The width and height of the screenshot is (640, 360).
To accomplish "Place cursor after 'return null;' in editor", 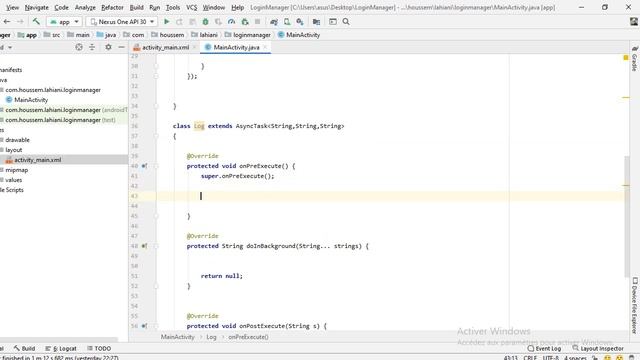I will click(243, 276).
